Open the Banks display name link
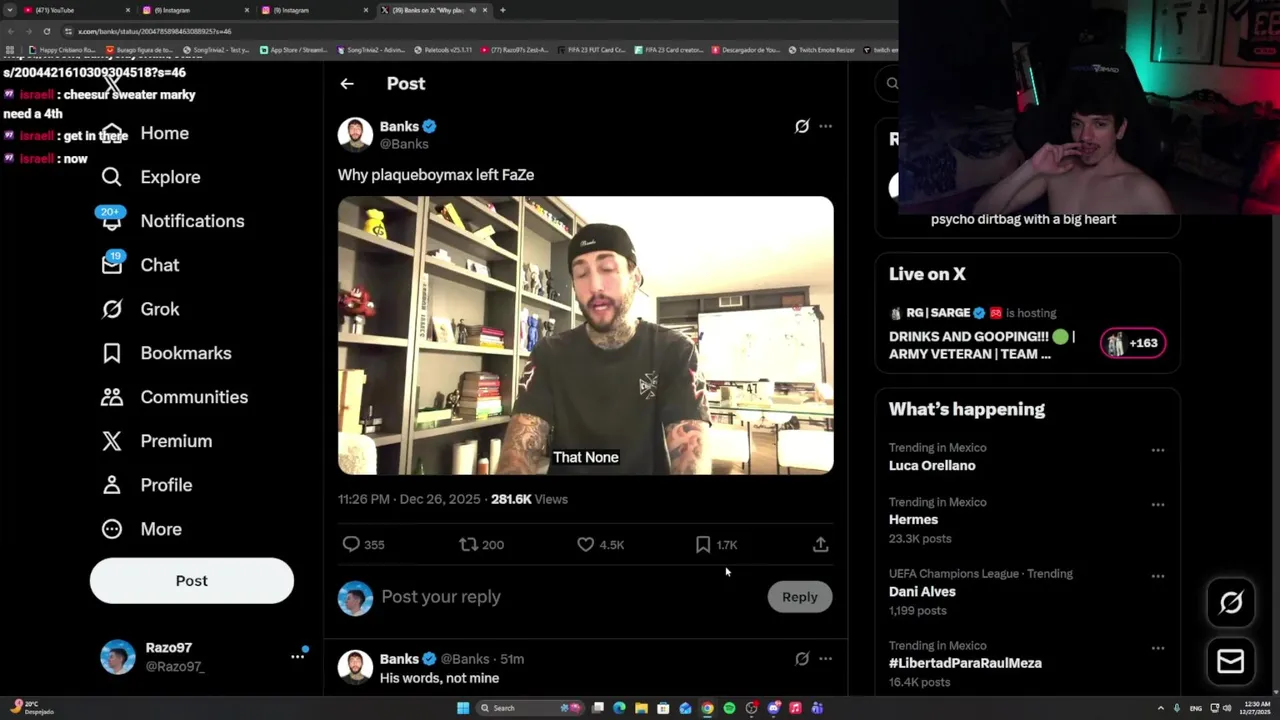 pyautogui.click(x=399, y=126)
